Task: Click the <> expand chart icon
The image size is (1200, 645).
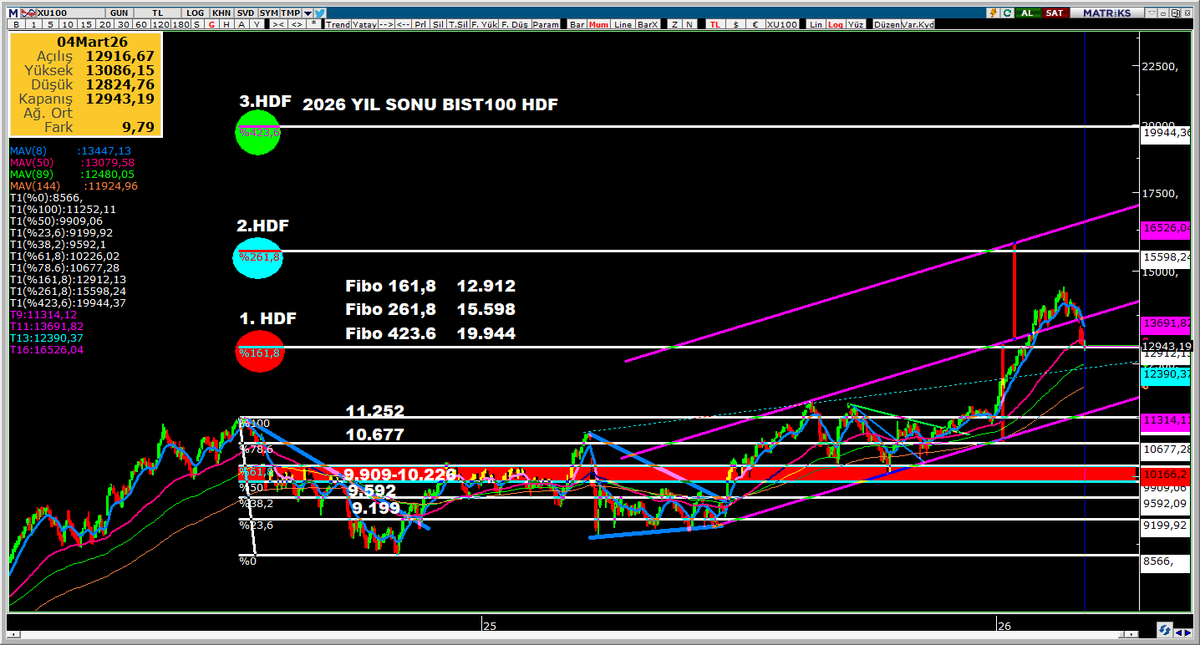Action: tap(296, 24)
